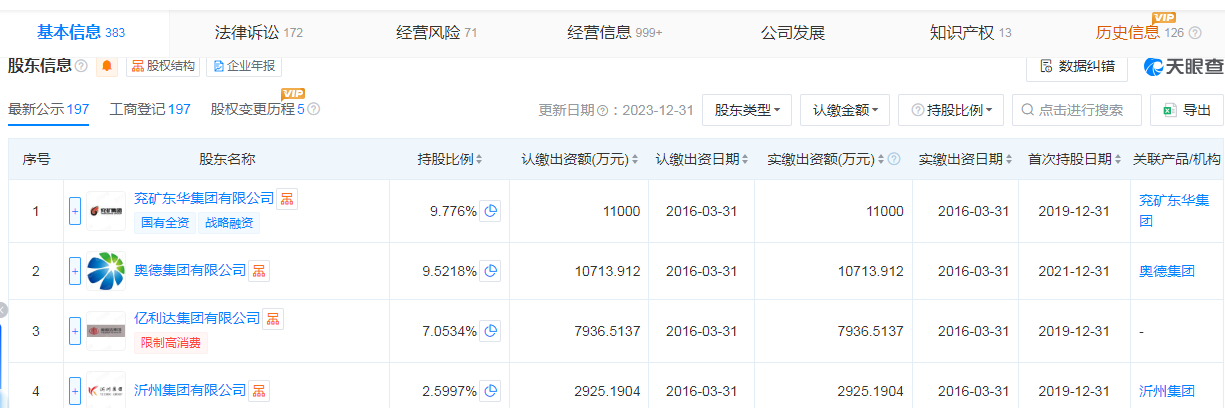Screen dimensions: 1225x408
Task: Open 股权变更历程 VIP sub-tab
Action: tap(257, 110)
